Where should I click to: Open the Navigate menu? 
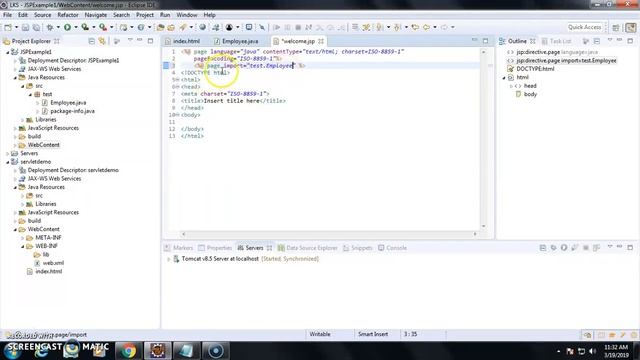tap(96, 15)
